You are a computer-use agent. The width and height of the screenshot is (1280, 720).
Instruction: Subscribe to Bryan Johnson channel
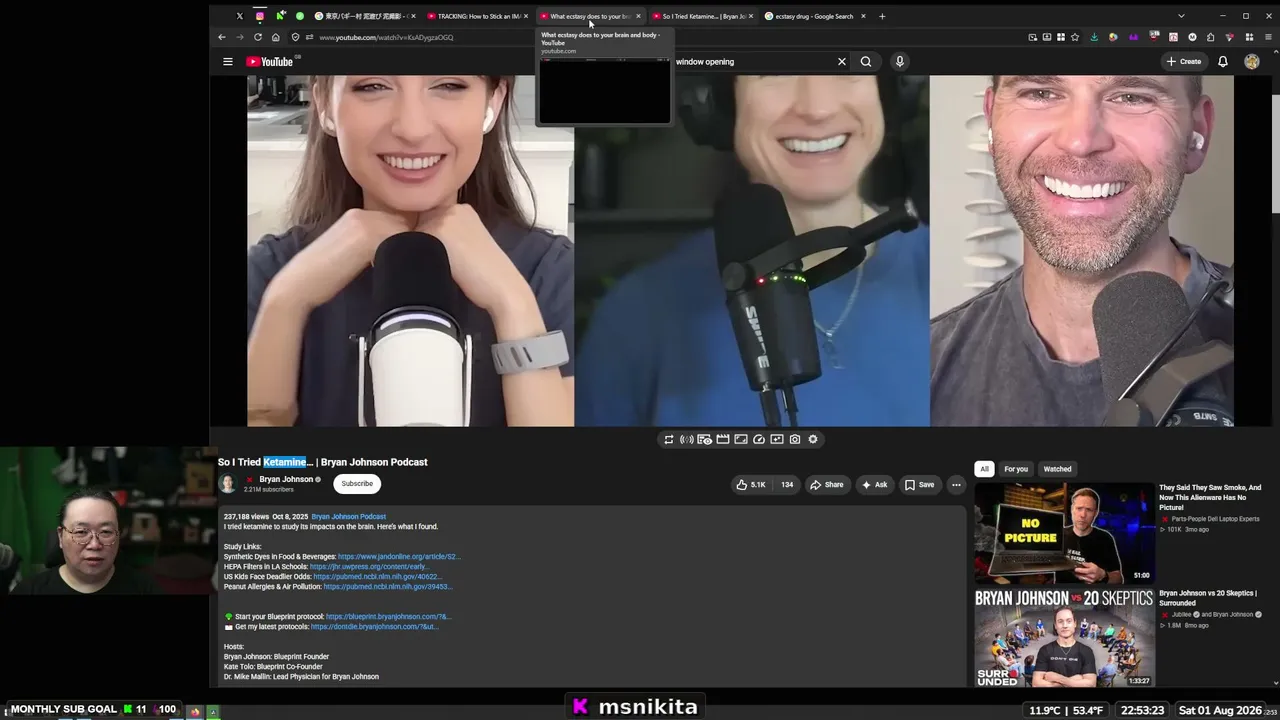pos(357,484)
